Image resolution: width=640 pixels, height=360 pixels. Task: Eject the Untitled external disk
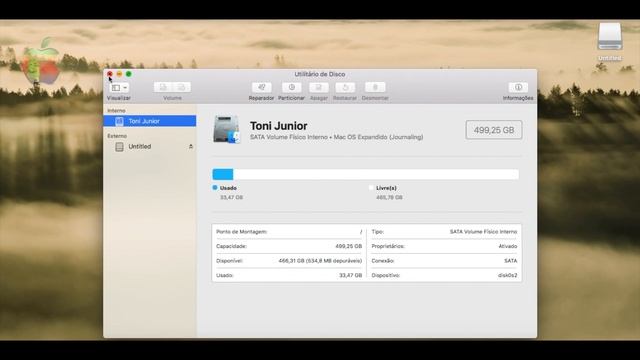(x=191, y=147)
